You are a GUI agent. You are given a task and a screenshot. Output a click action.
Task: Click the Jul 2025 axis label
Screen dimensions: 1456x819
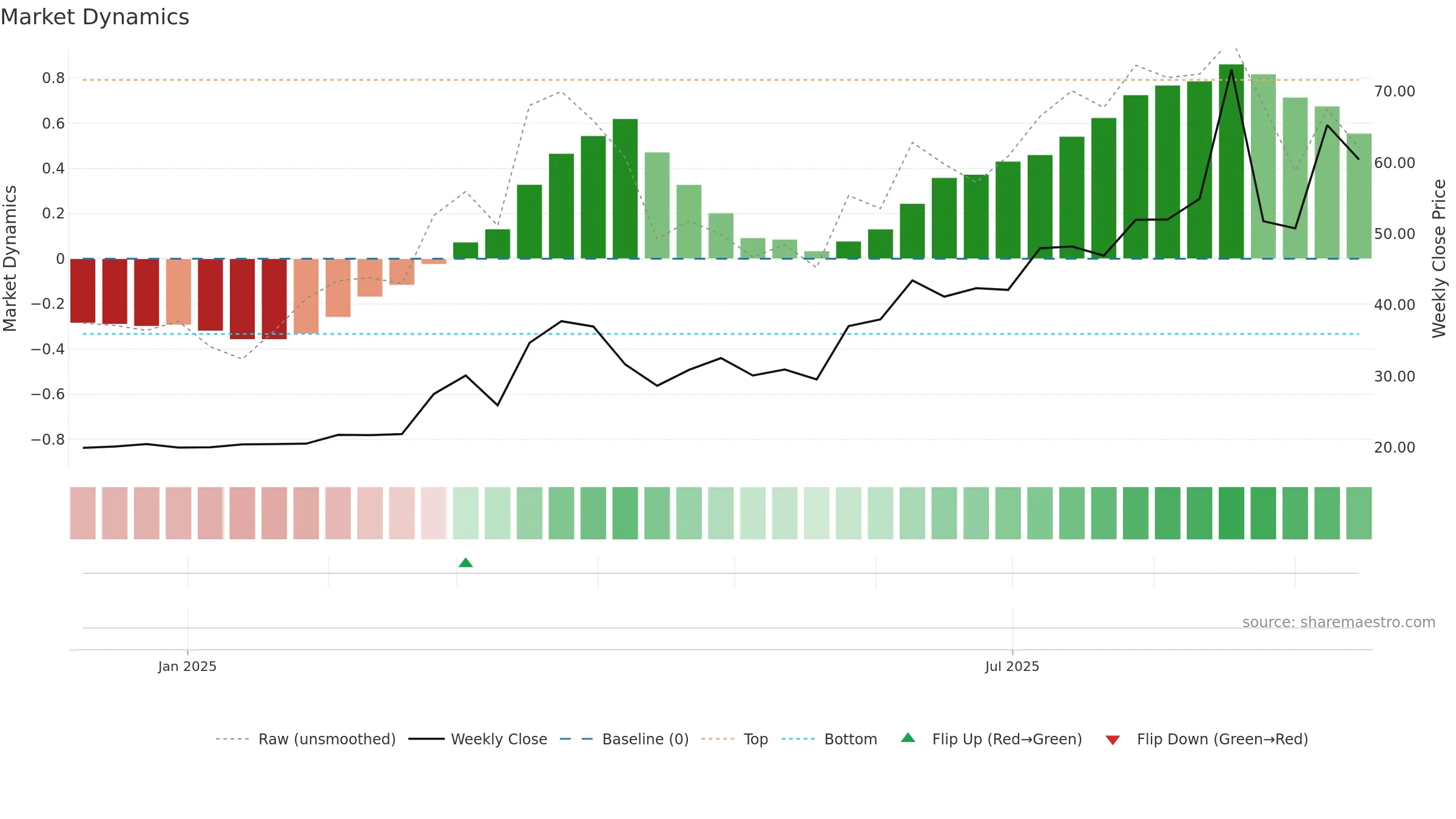1012,666
